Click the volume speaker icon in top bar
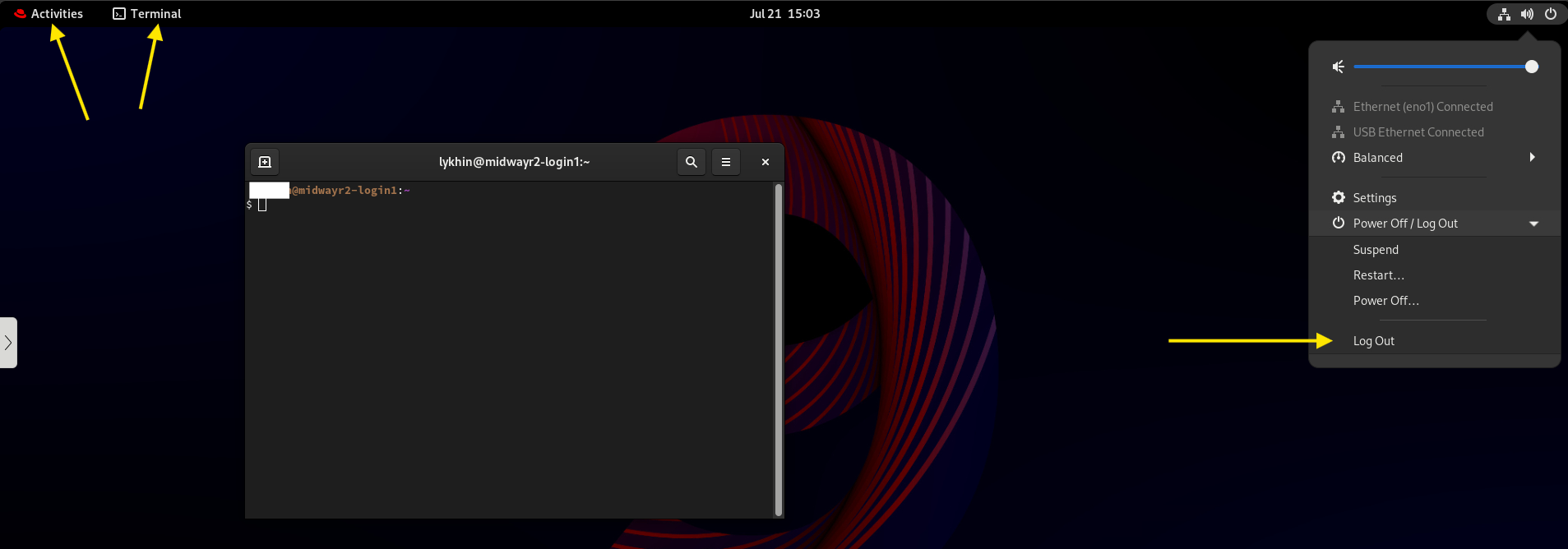Viewport: 1568px width, 549px height. click(x=1527, y=14)
